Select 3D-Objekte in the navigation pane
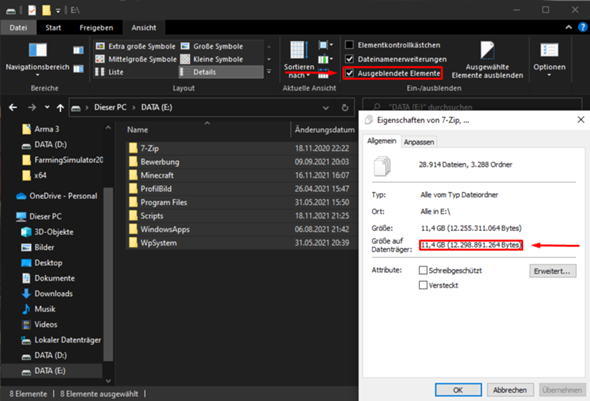 coord(47,232)
